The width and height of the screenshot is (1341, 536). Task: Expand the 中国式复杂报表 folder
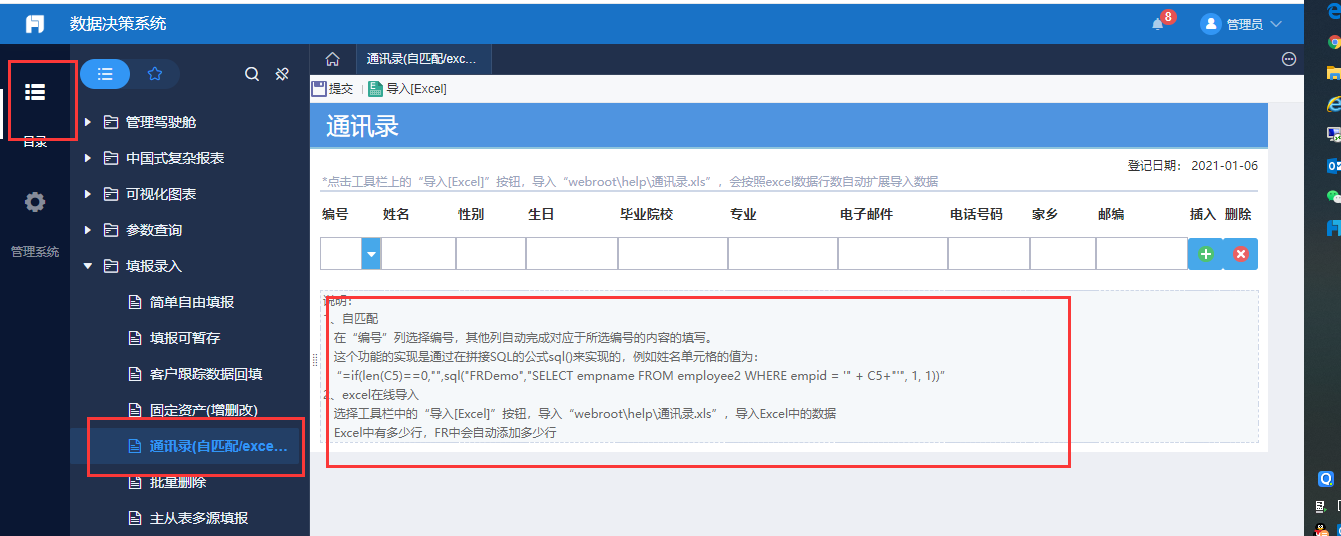click(88, 158)
